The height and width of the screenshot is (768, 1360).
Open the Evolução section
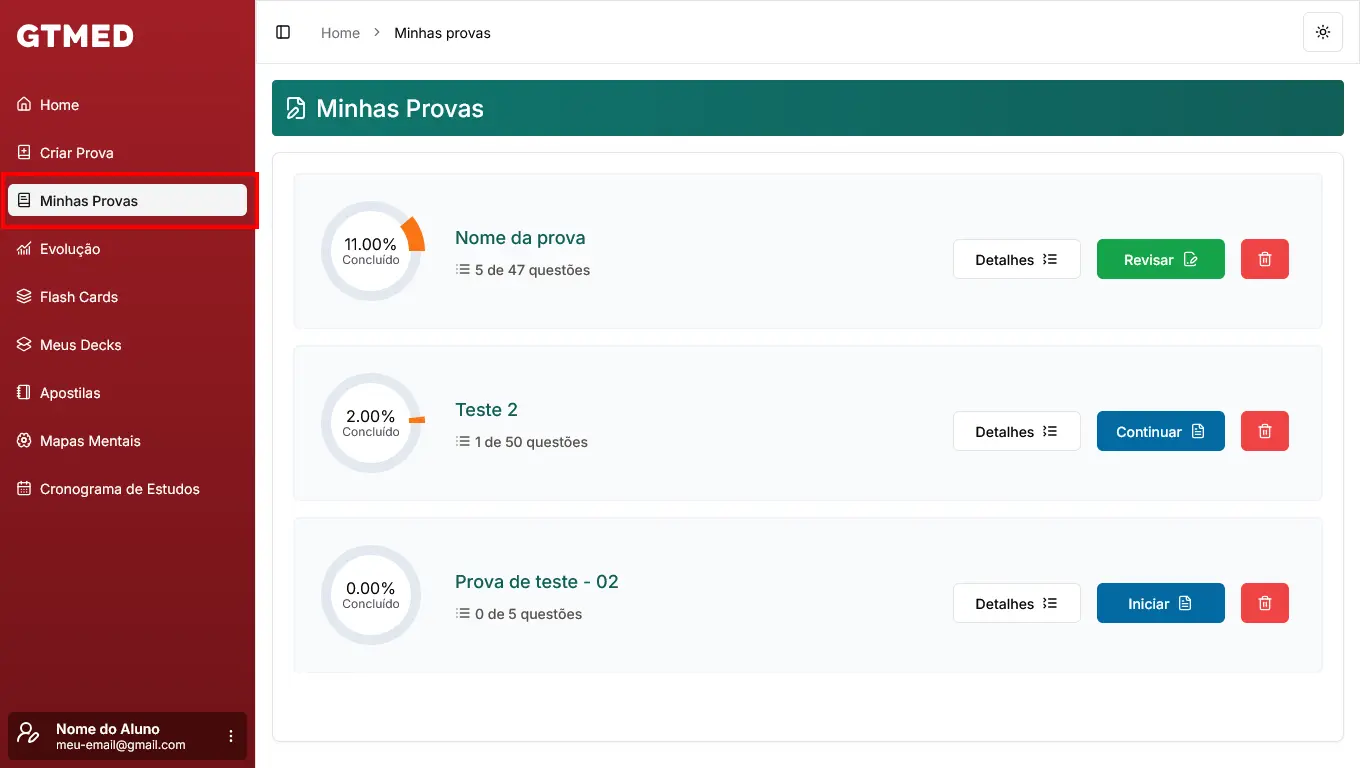coord(70,249)
